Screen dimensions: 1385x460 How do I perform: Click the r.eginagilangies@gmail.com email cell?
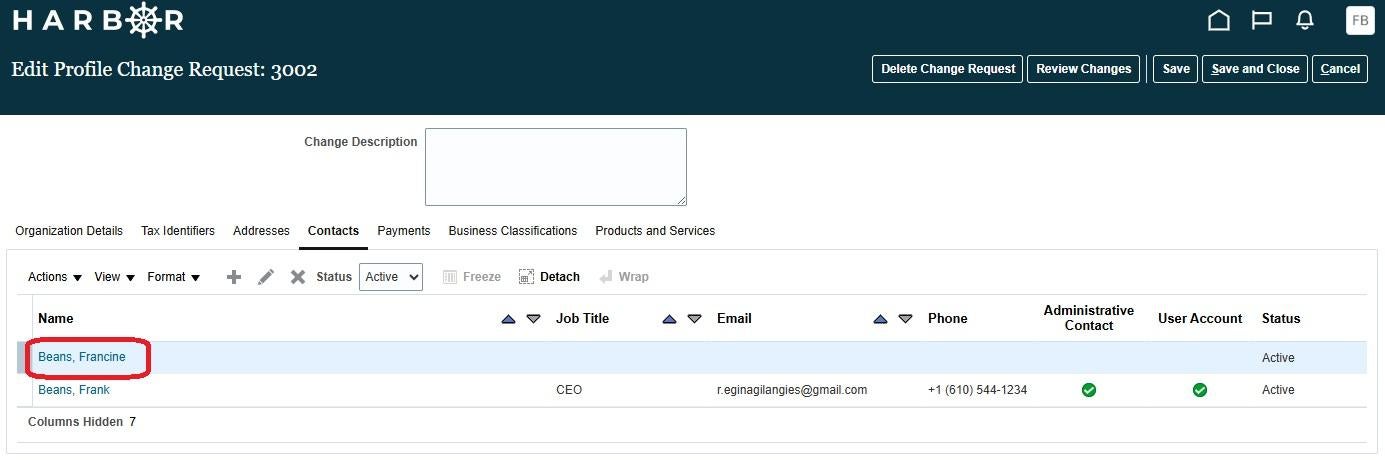[x=792, y=390]
